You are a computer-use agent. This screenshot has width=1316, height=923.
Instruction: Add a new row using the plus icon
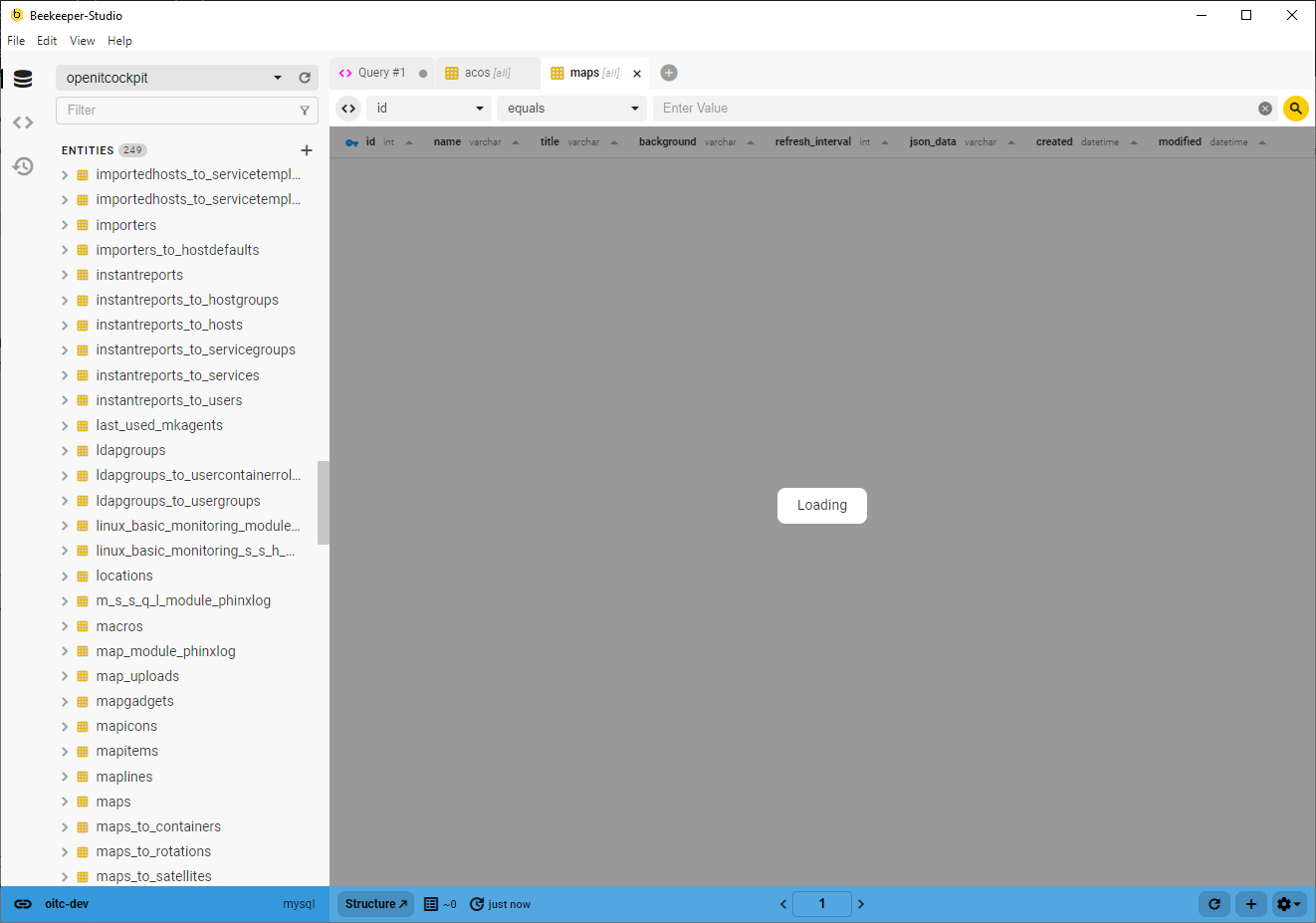[x=1250, y=904]
